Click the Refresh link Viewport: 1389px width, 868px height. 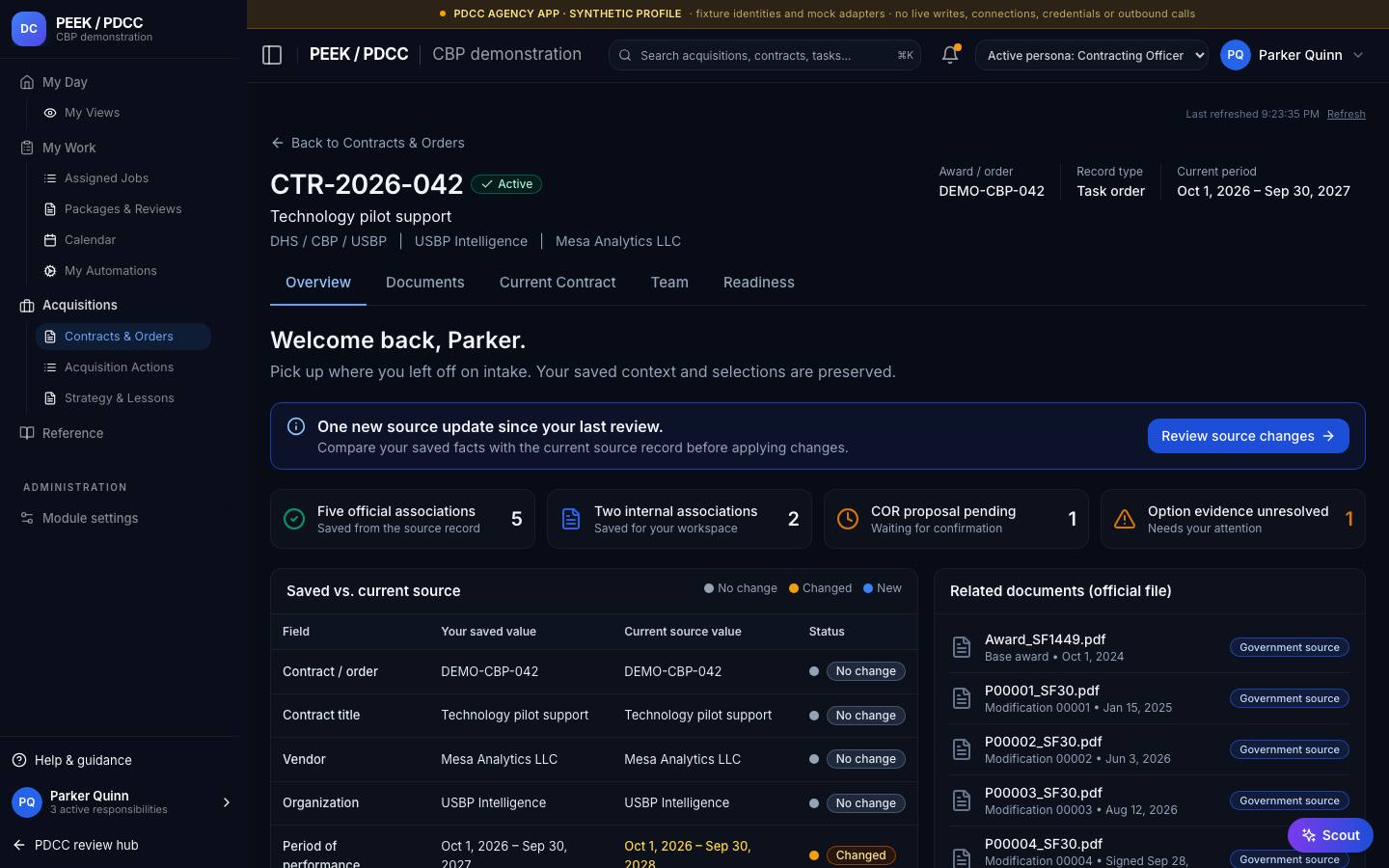[x=1347, y=114]
